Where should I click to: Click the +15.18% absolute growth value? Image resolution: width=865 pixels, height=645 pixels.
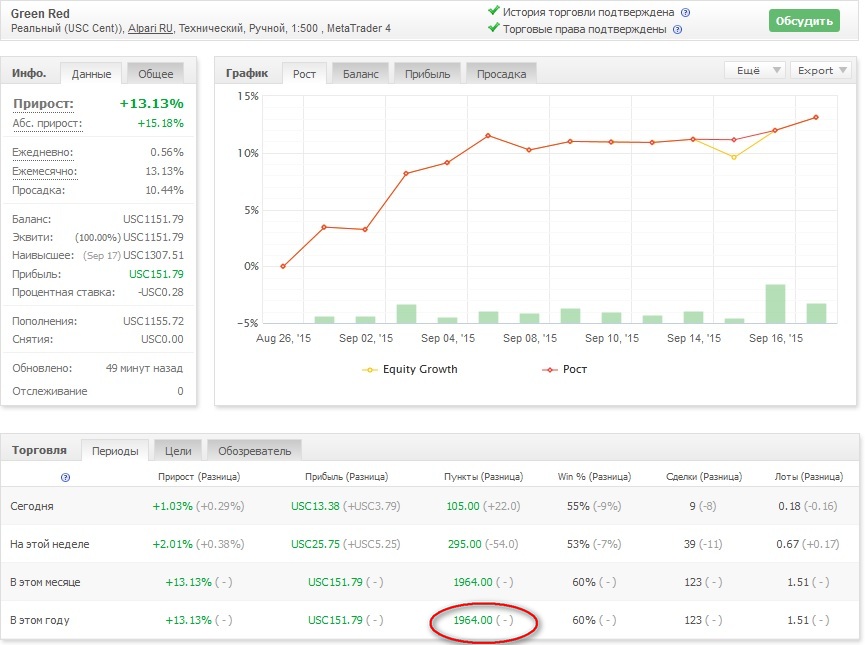click(x=161, y=124)
